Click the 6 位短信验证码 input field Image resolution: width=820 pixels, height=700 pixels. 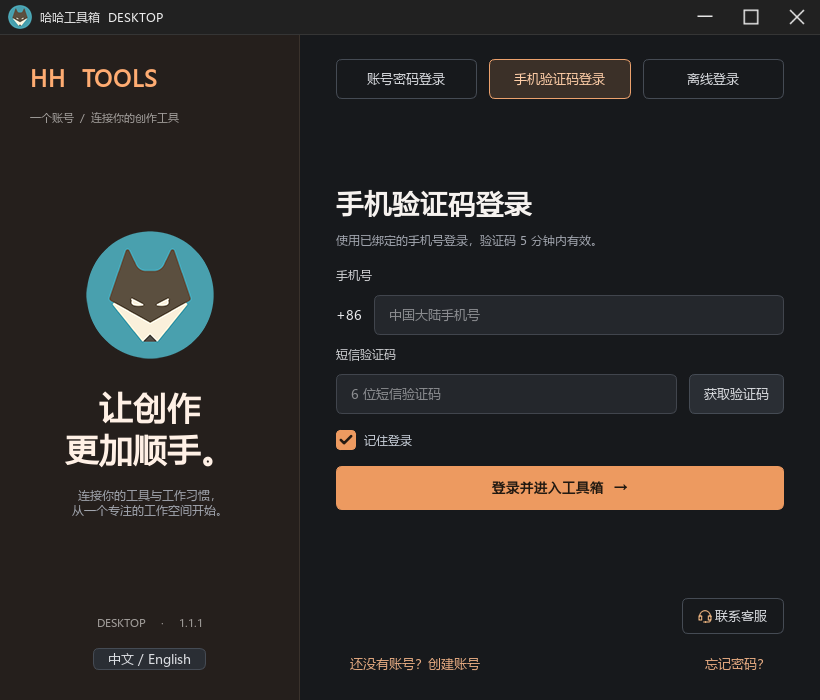tap(506, 394)
